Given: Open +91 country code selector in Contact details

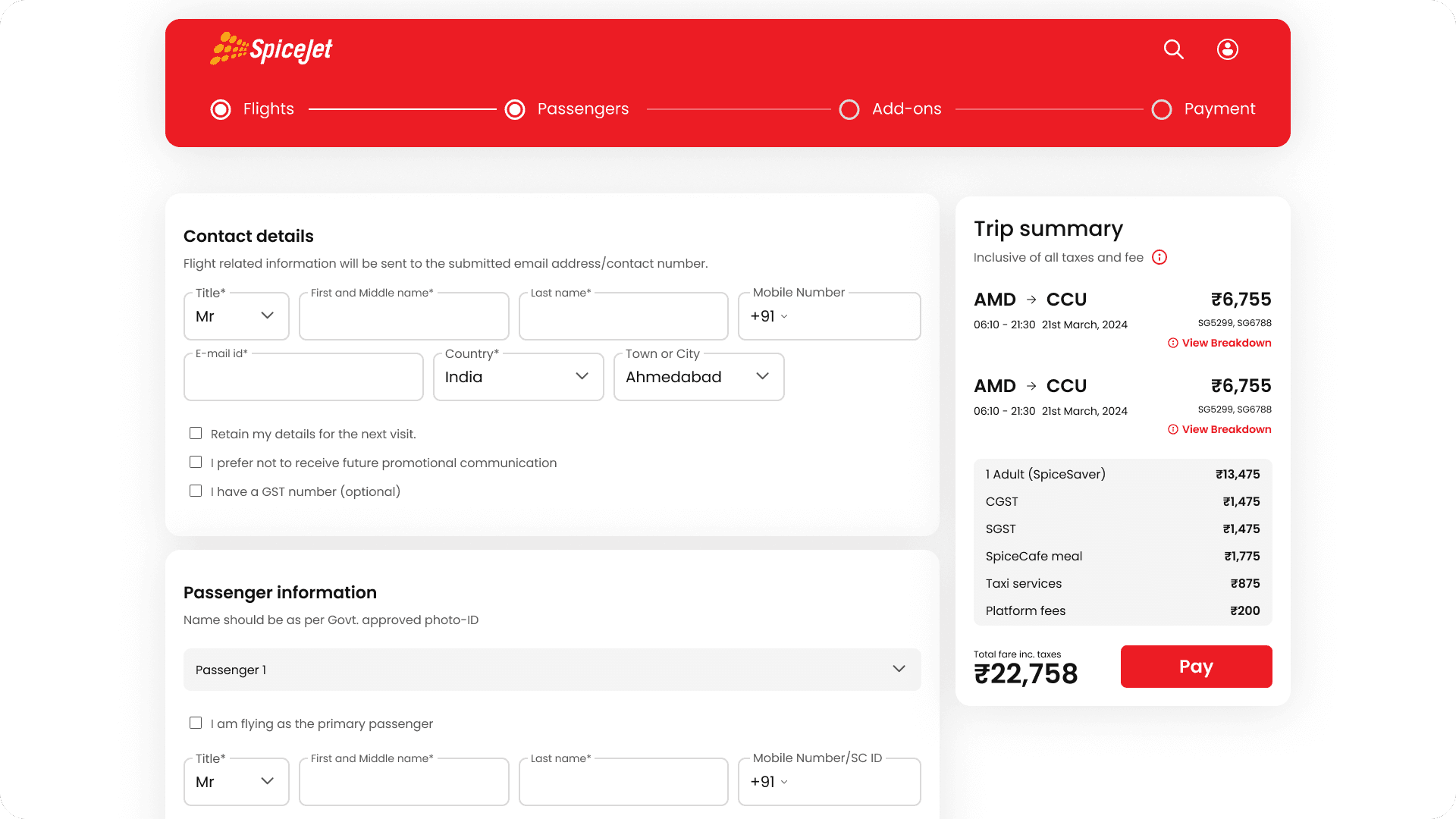Looking at the screenshot, I should (x=769, y=316).
